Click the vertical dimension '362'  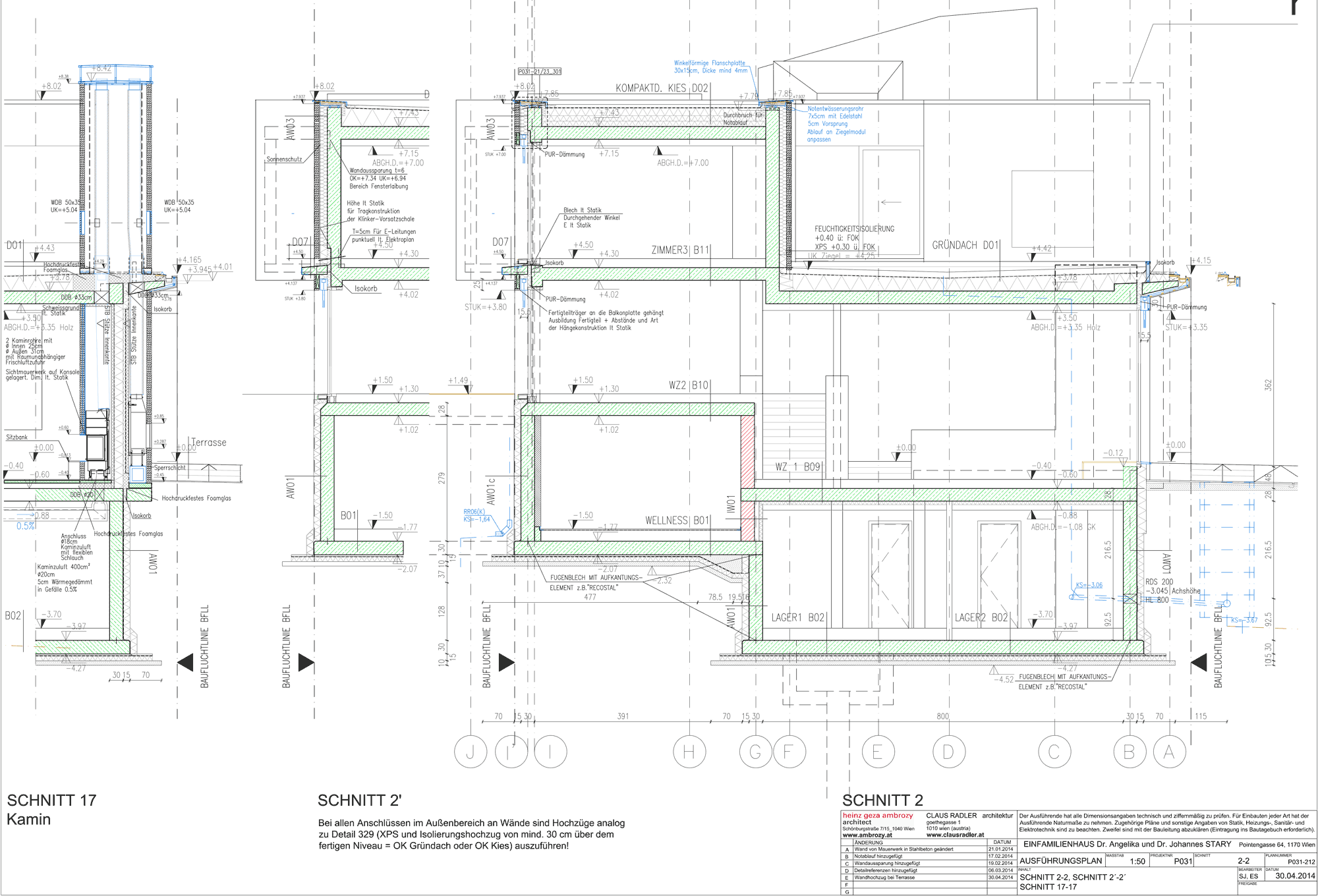point(1268,385)
